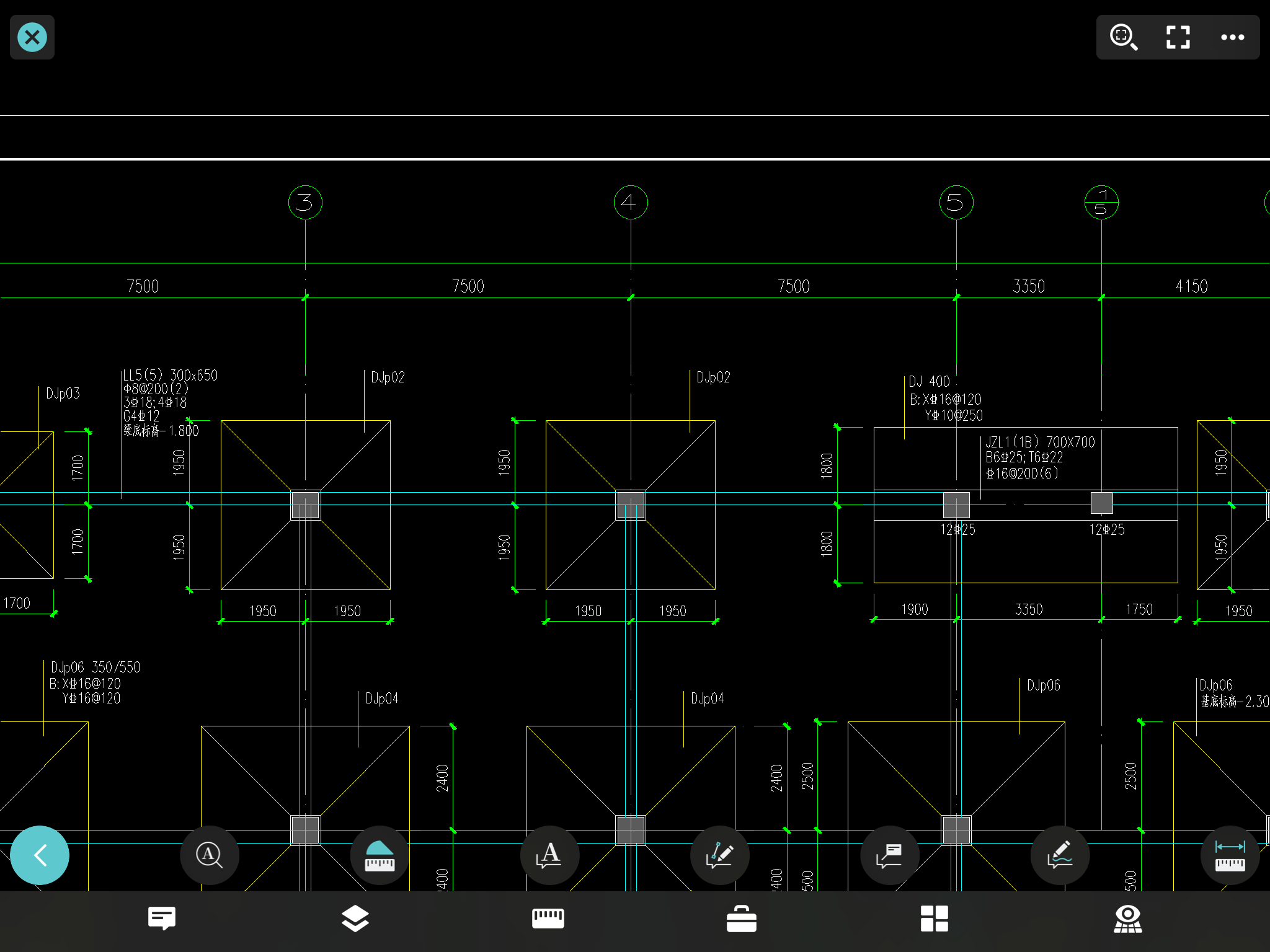The image size is (1270, 952).
Task: Click the 3350 dimension at top
Action: 1029,286
